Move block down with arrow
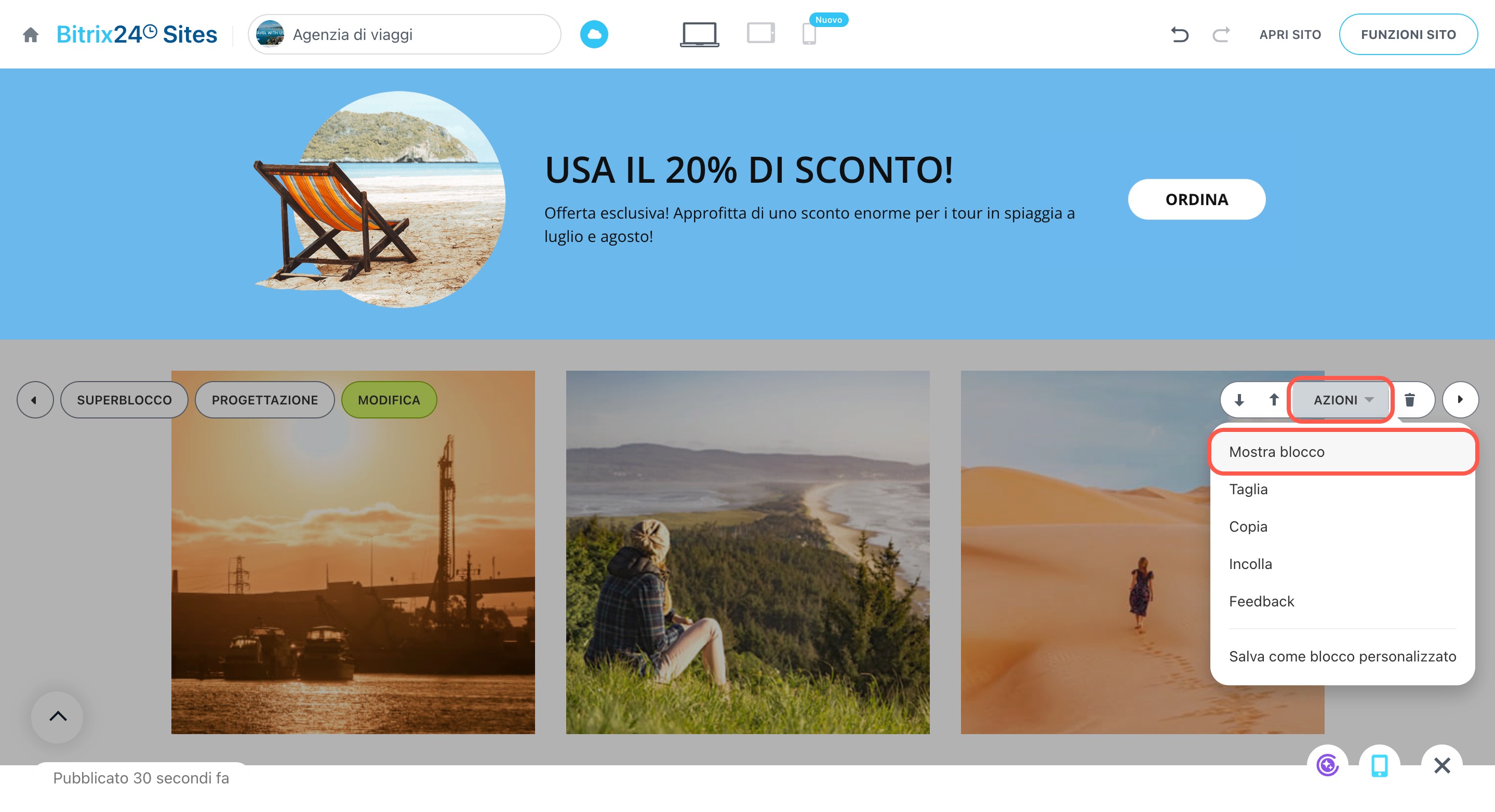 click(x=1239, y=400)
